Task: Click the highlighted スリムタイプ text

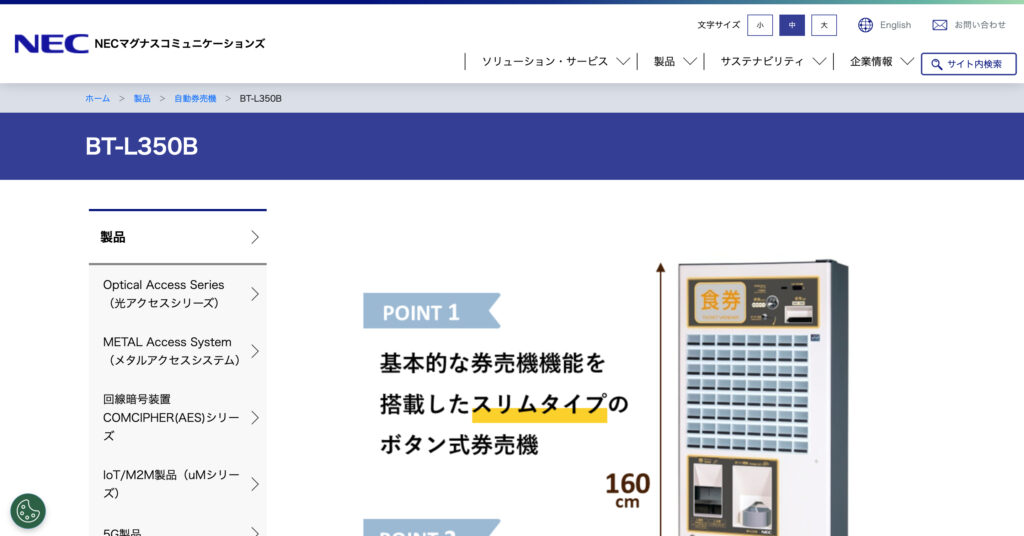Action: pos(539,404)
